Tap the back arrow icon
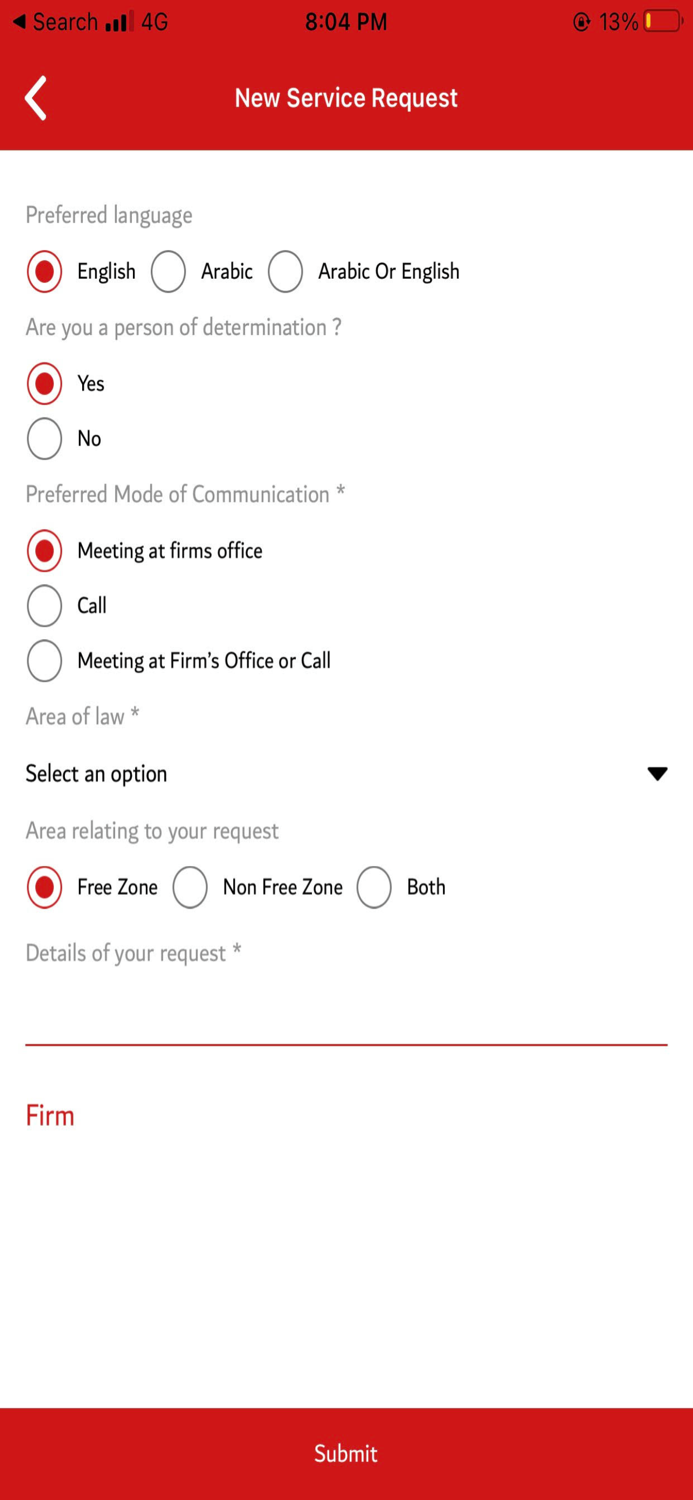693x1500 pixels. 36,98
